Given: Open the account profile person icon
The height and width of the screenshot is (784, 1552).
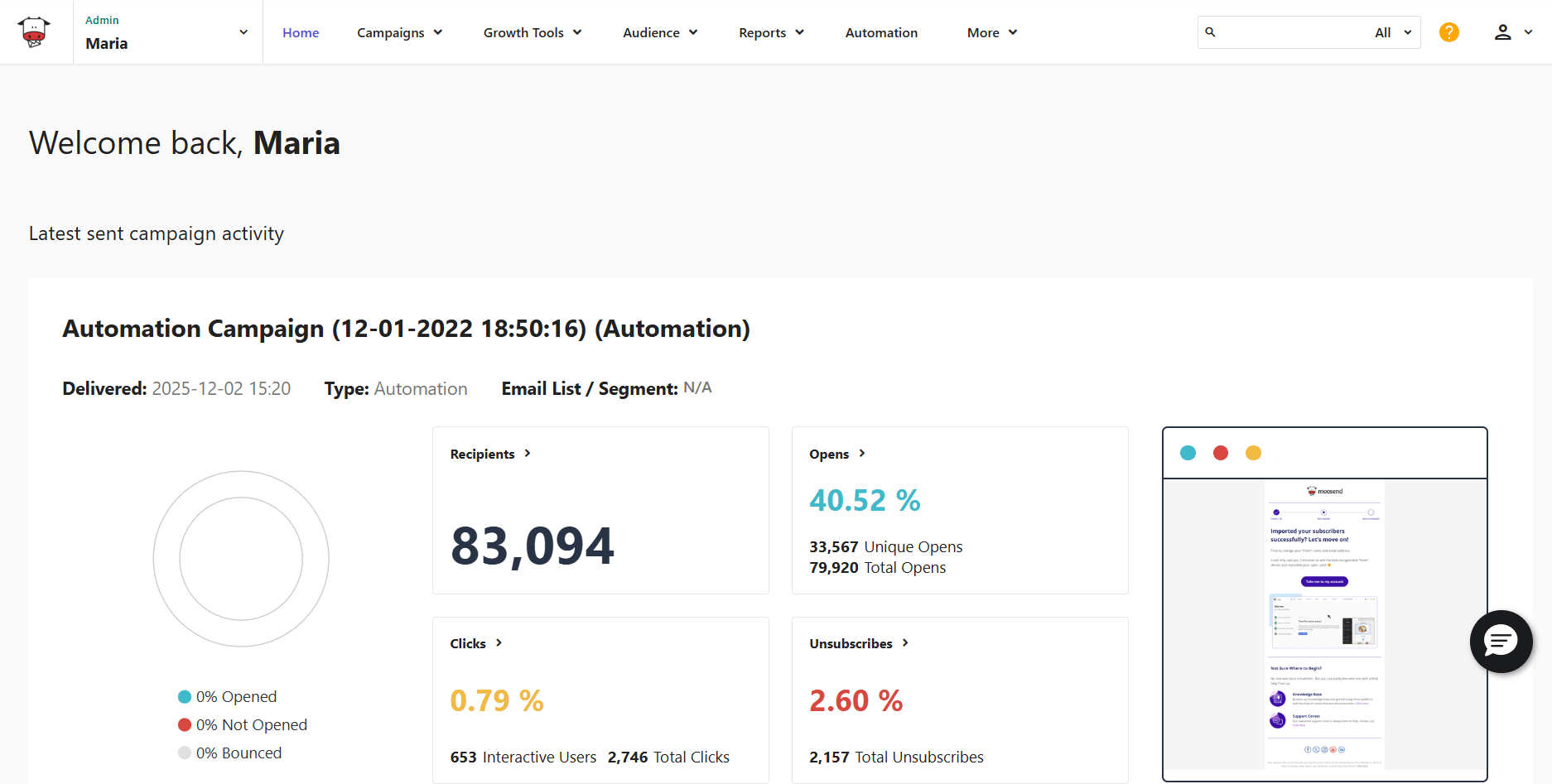Looking at the screenshot, I should point(1501,31).
